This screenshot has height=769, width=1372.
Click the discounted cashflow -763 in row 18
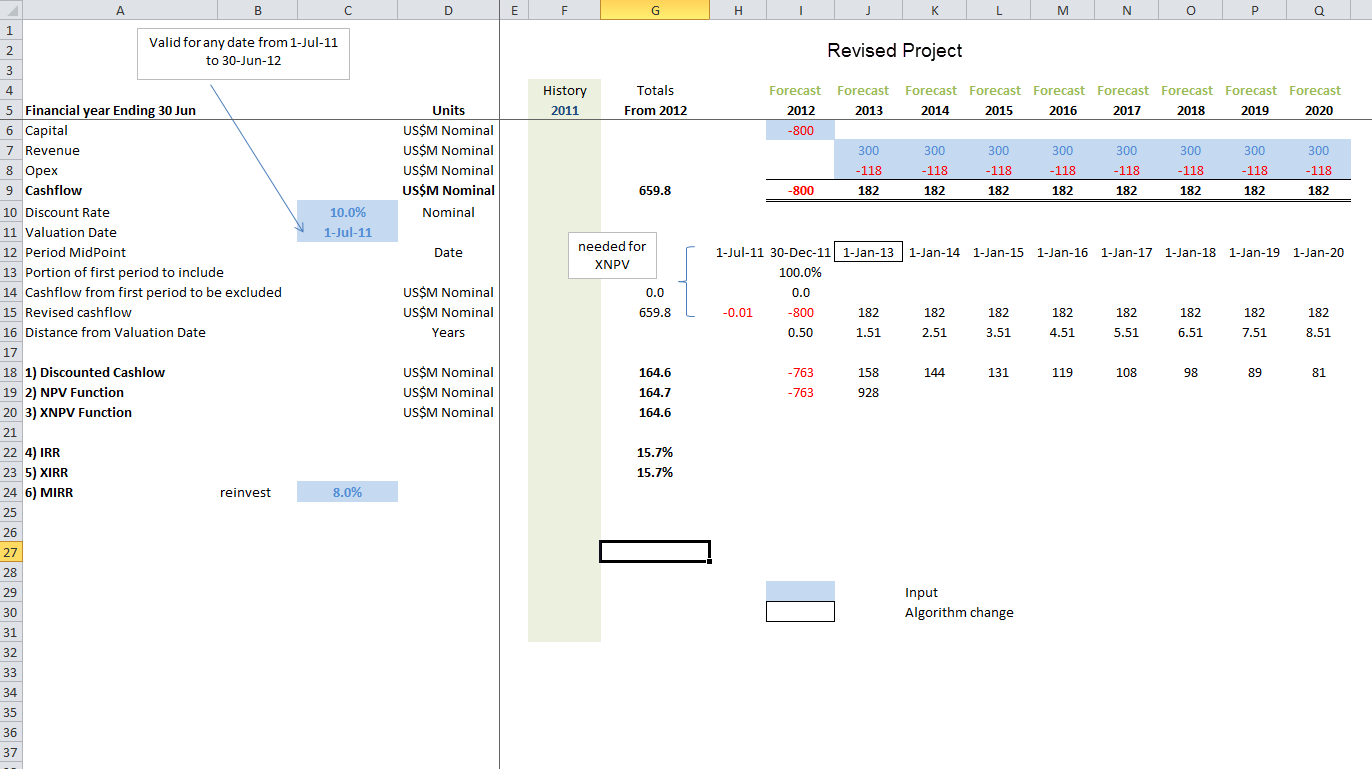click(x=800, y=372)
